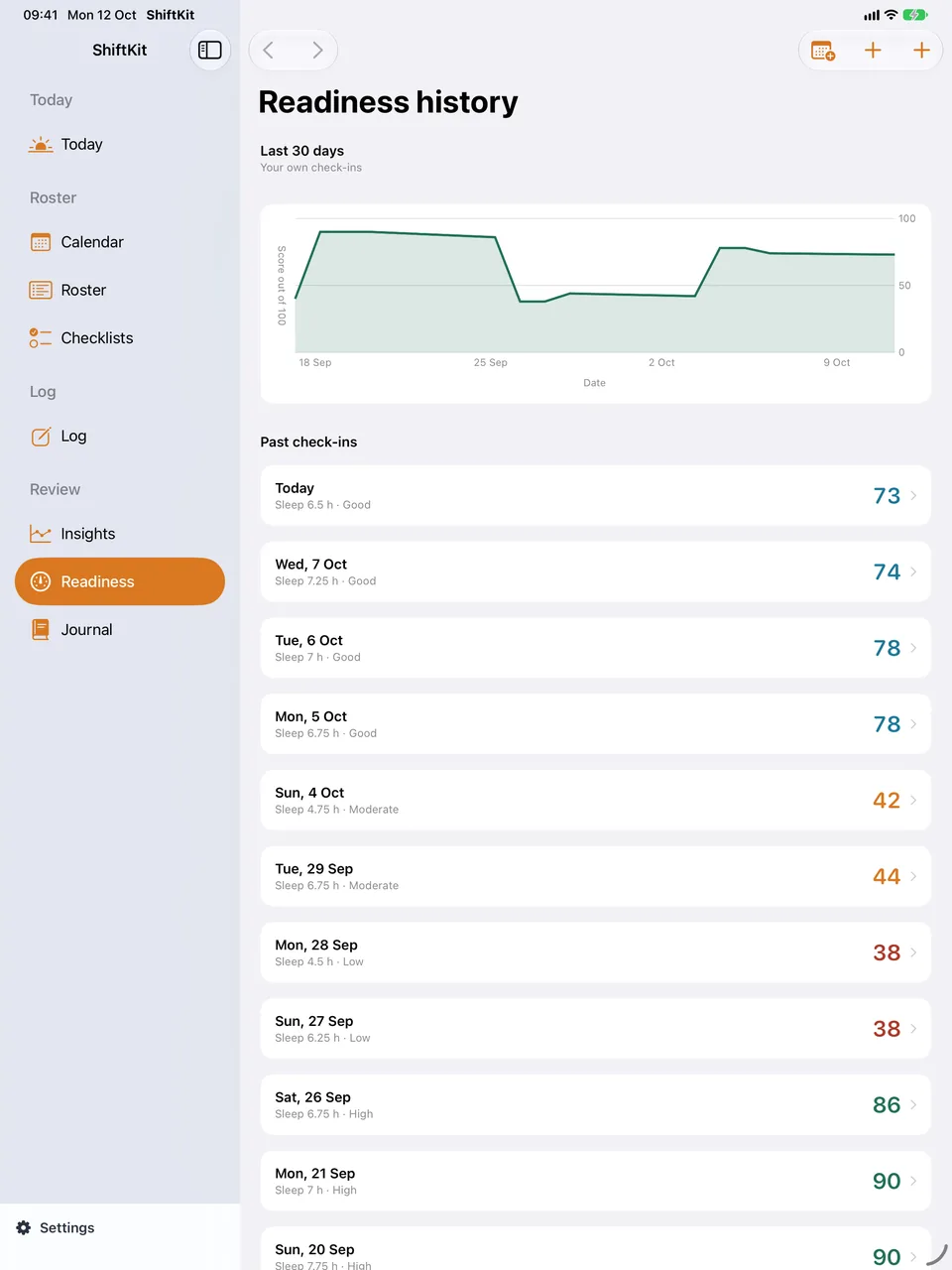Expand the Mon, 5 Oct chevron
952x1270 pixels.
913,724
